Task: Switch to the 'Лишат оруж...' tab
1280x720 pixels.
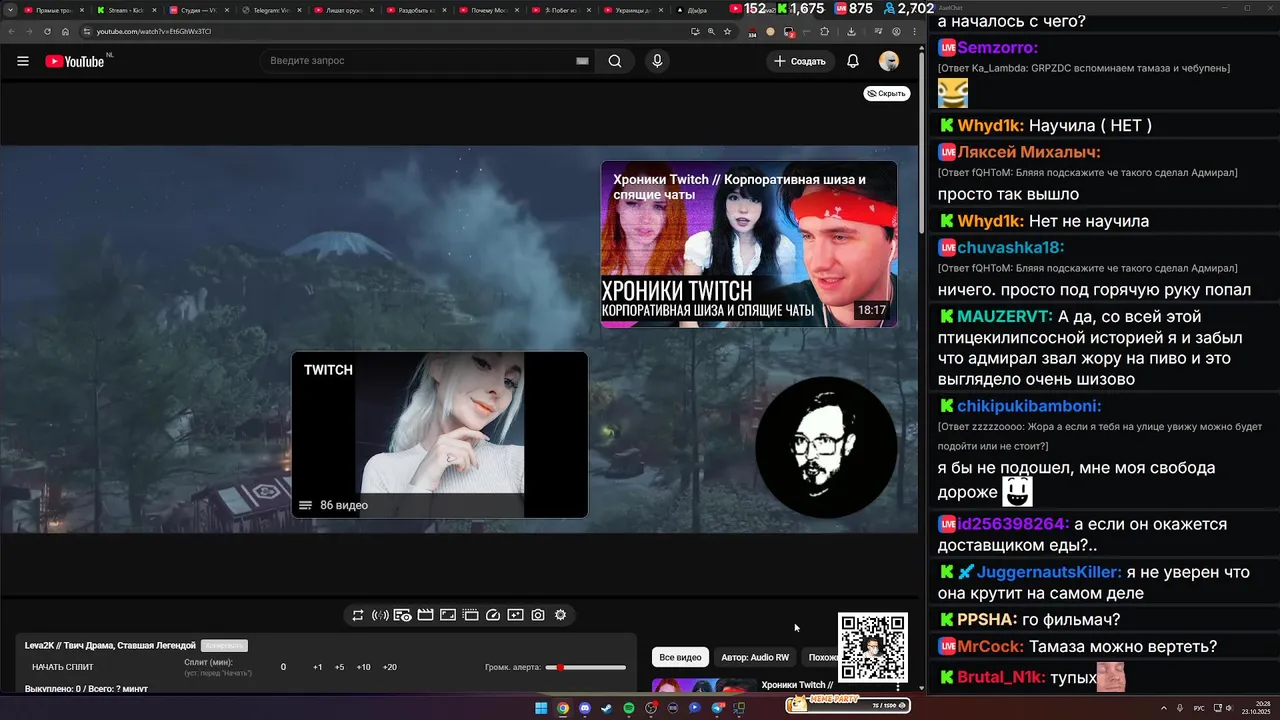Action: click(x=343, y=10)
